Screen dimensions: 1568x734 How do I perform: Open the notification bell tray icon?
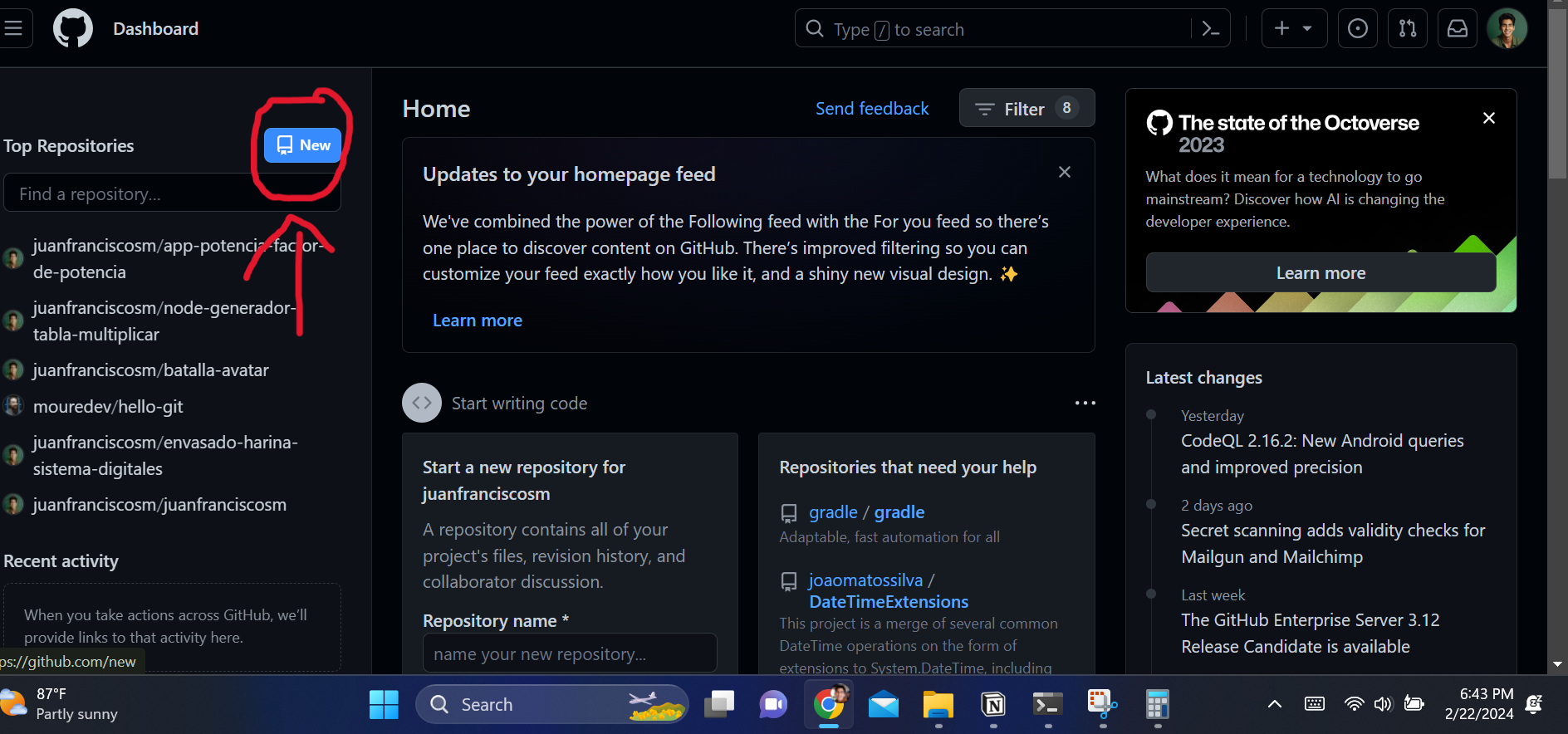pyautogui.click(x=1535, y=705)
